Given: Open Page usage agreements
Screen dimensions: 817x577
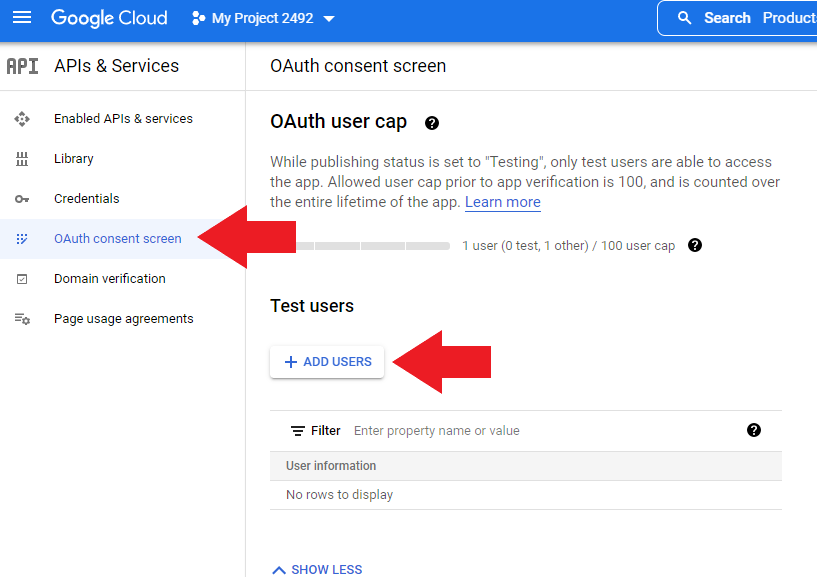Looking at the screenshot, I should tap(124, 318).
